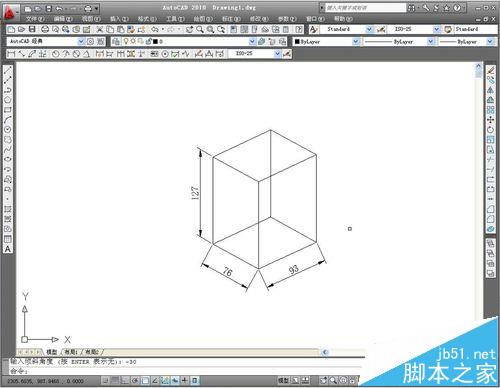Click the InfoCenter keyword search field

tap(365, 8)
